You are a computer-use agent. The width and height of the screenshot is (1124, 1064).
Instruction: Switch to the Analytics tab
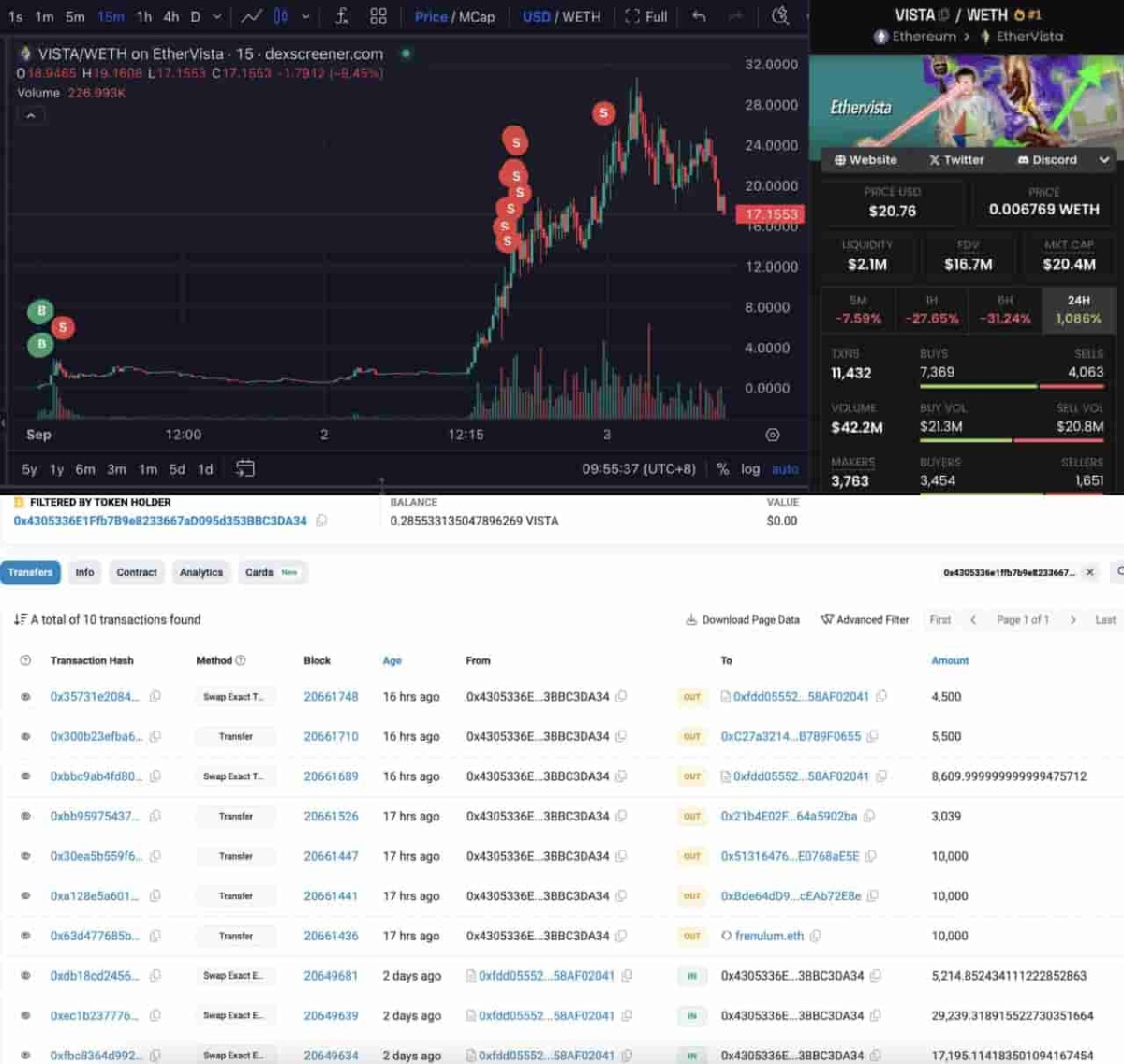click(x=201, y=572)
